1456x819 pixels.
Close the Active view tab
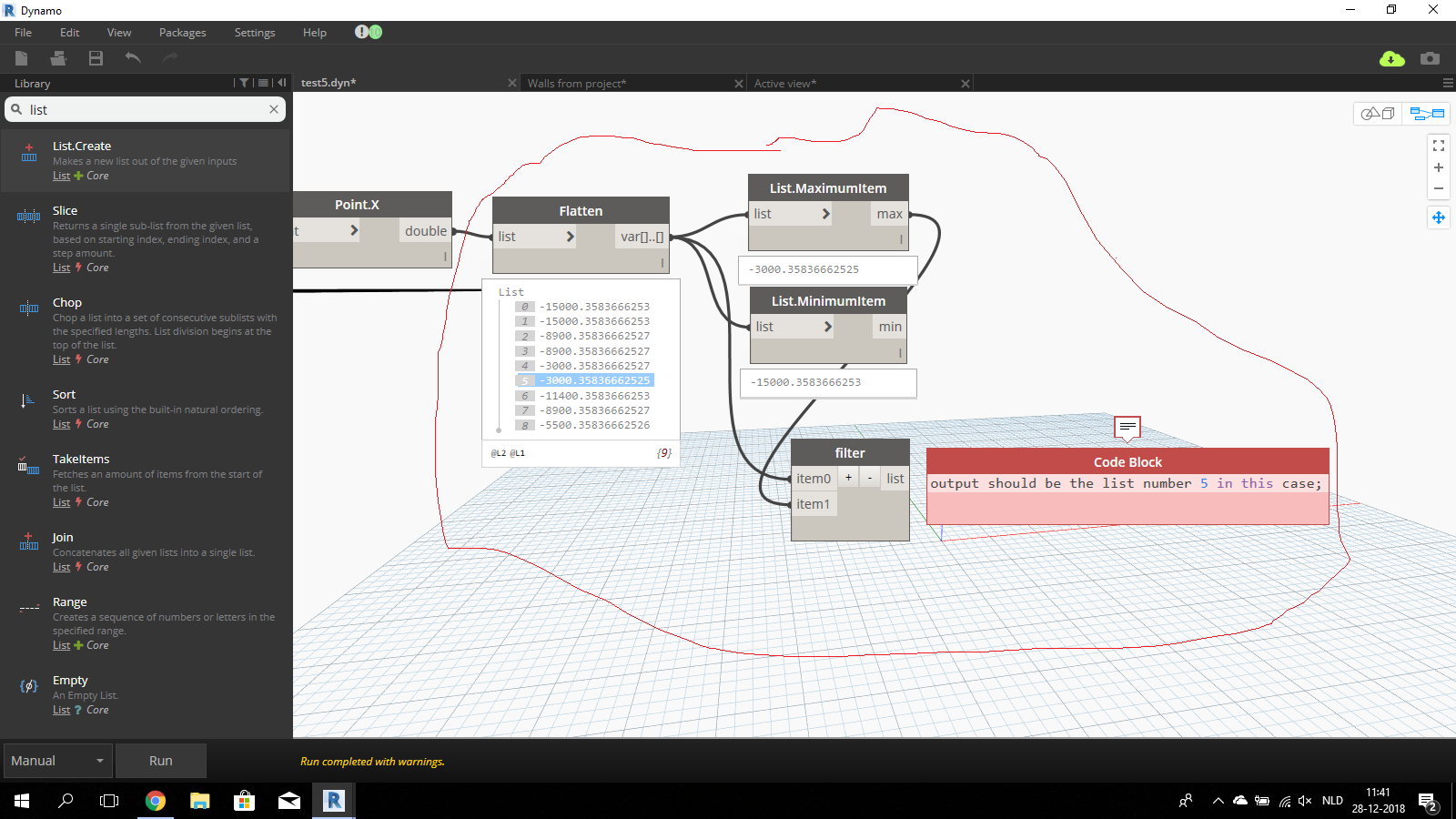point(966,83)
